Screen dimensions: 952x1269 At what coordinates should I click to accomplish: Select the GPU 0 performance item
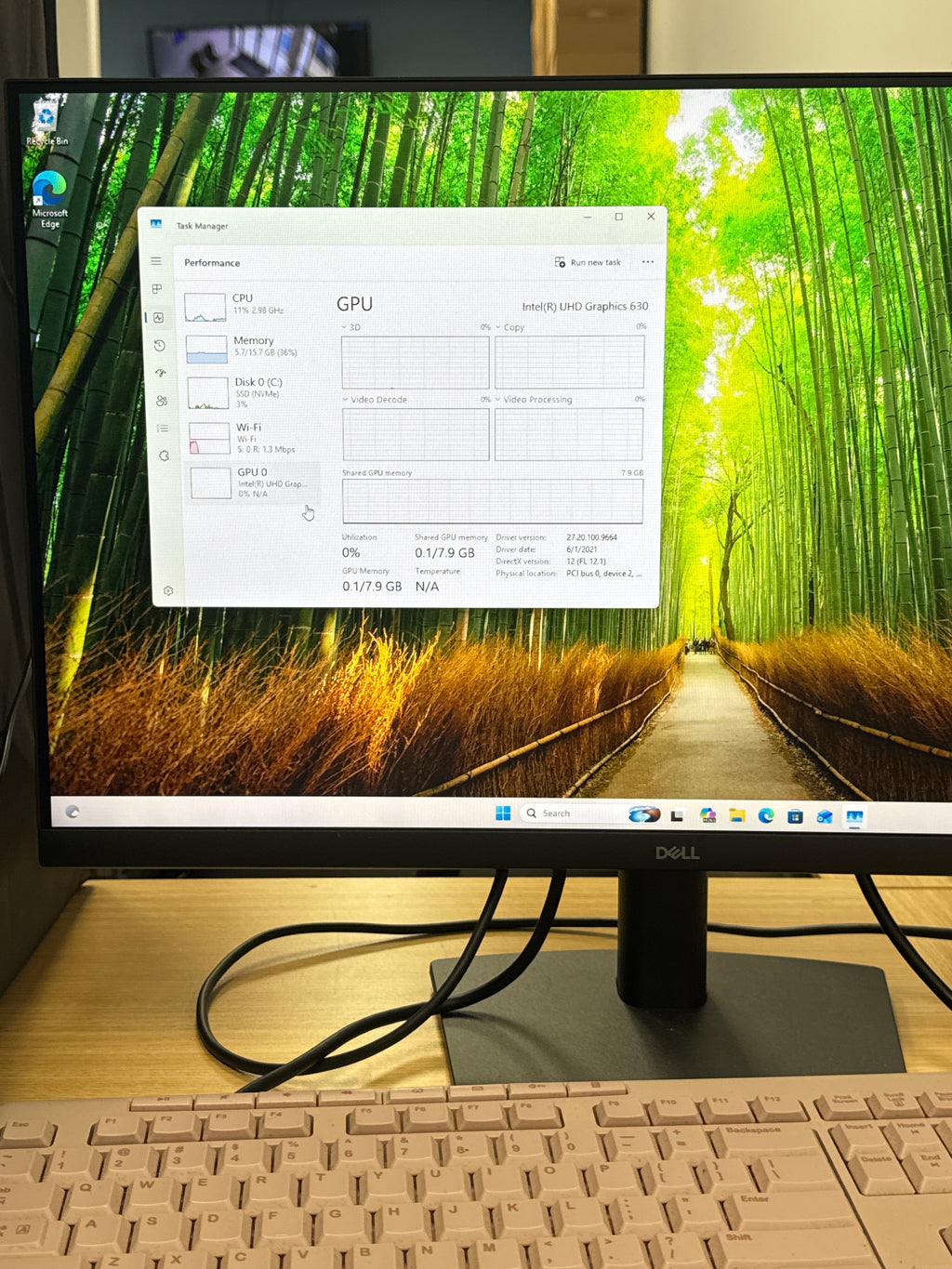click(x=254, y=482)
